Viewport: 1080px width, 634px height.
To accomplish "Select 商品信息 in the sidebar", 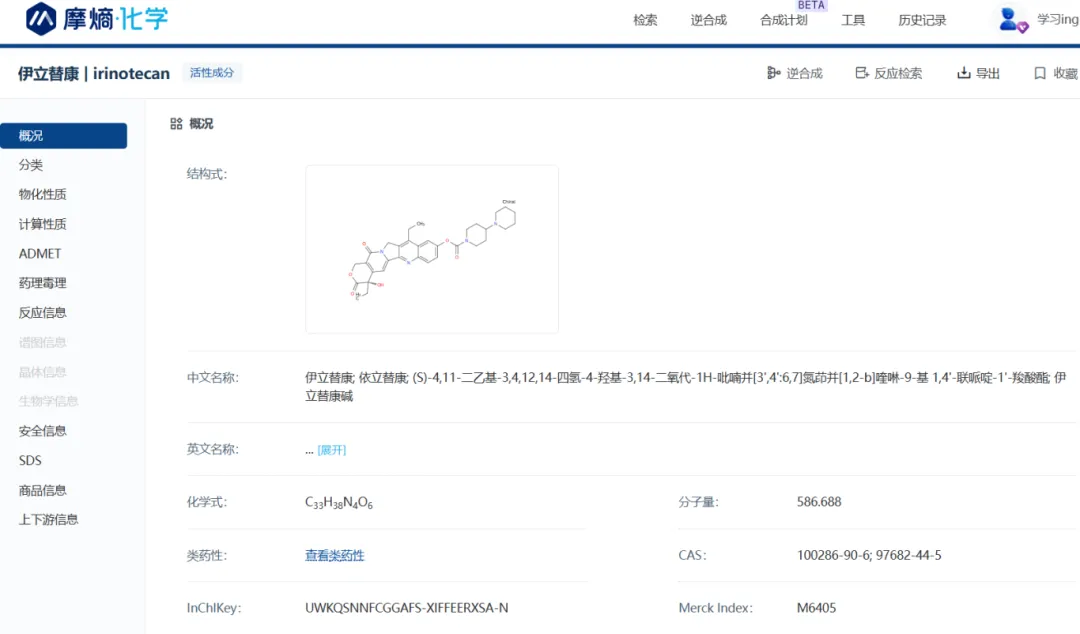I will pos(43,490).
